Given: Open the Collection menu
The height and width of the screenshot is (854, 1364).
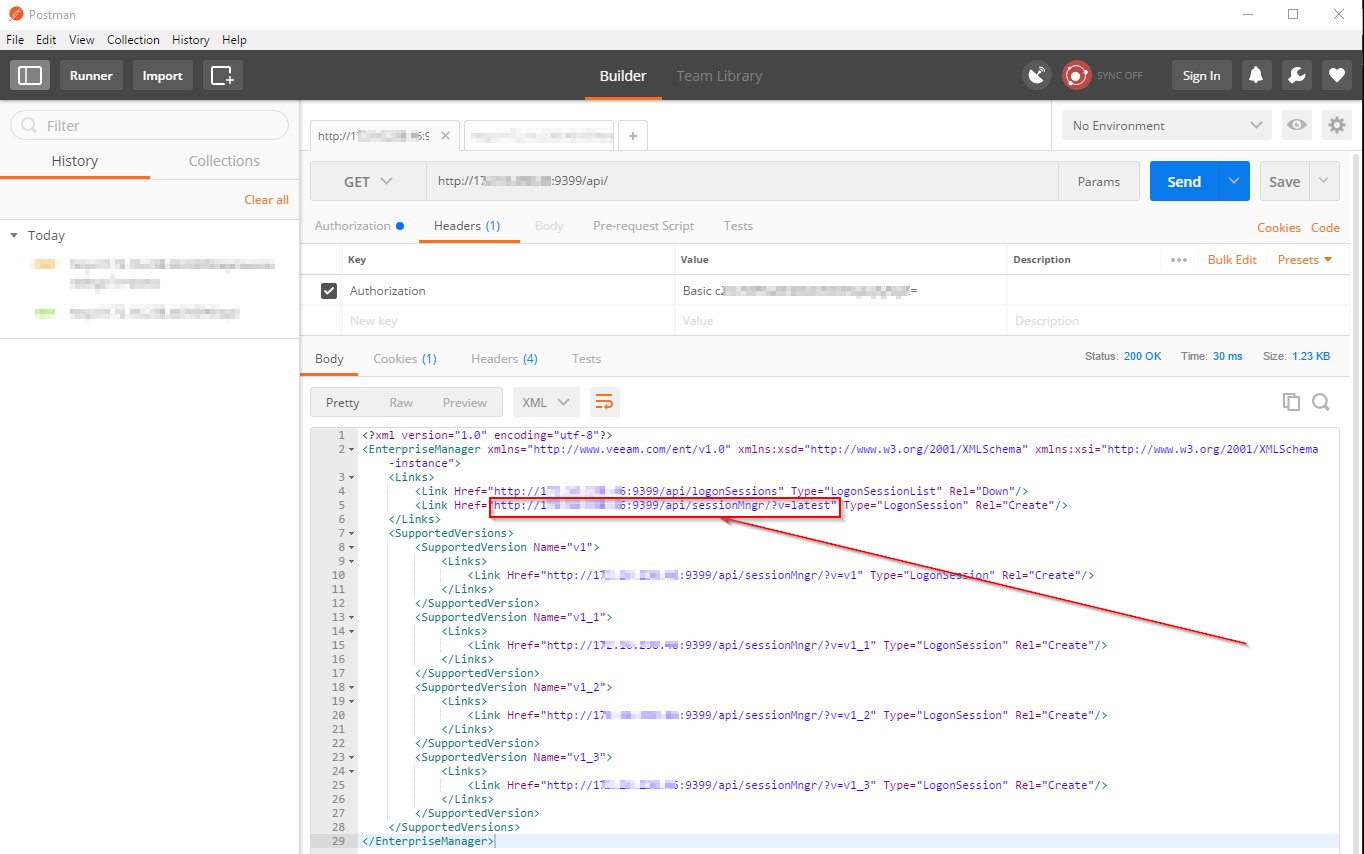Looking at the screenshot, I should [x=133, y=40].
